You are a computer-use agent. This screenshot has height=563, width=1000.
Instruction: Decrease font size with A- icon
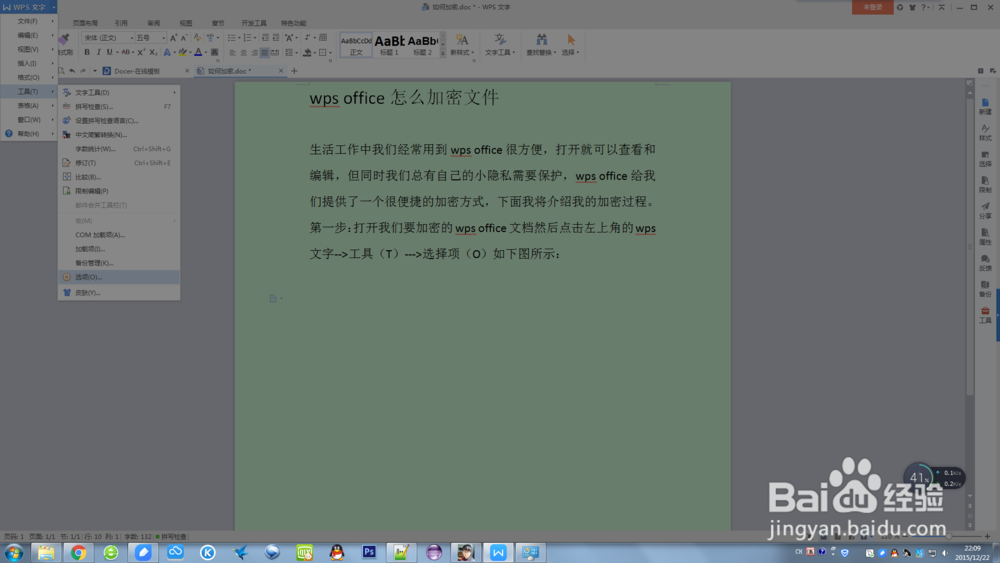tap(184, 38)
